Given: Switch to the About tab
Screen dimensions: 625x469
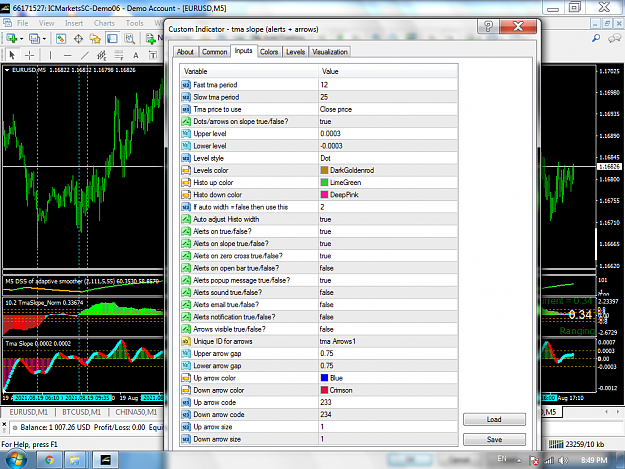Looking at the screenshot, I should pyautogui.click(x=185, y=52).
